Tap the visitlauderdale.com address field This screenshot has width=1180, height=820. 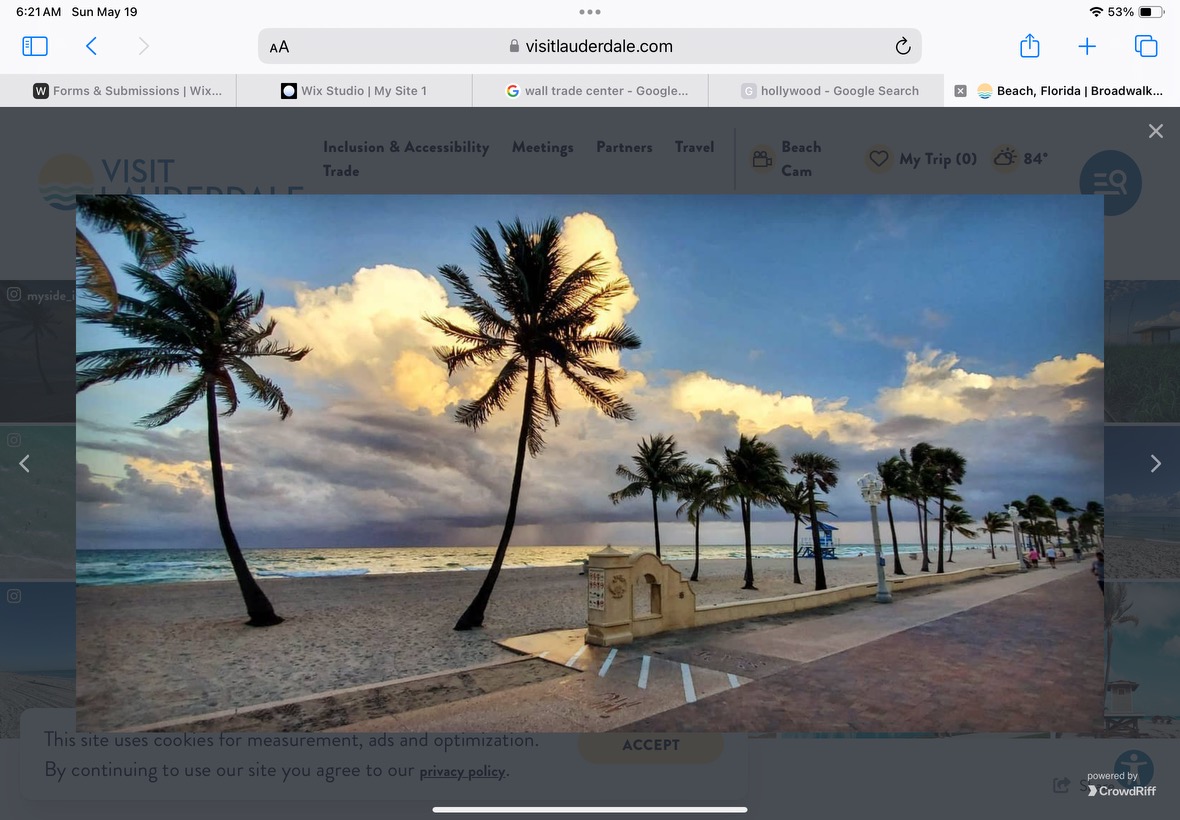click(x=590, y=47)
